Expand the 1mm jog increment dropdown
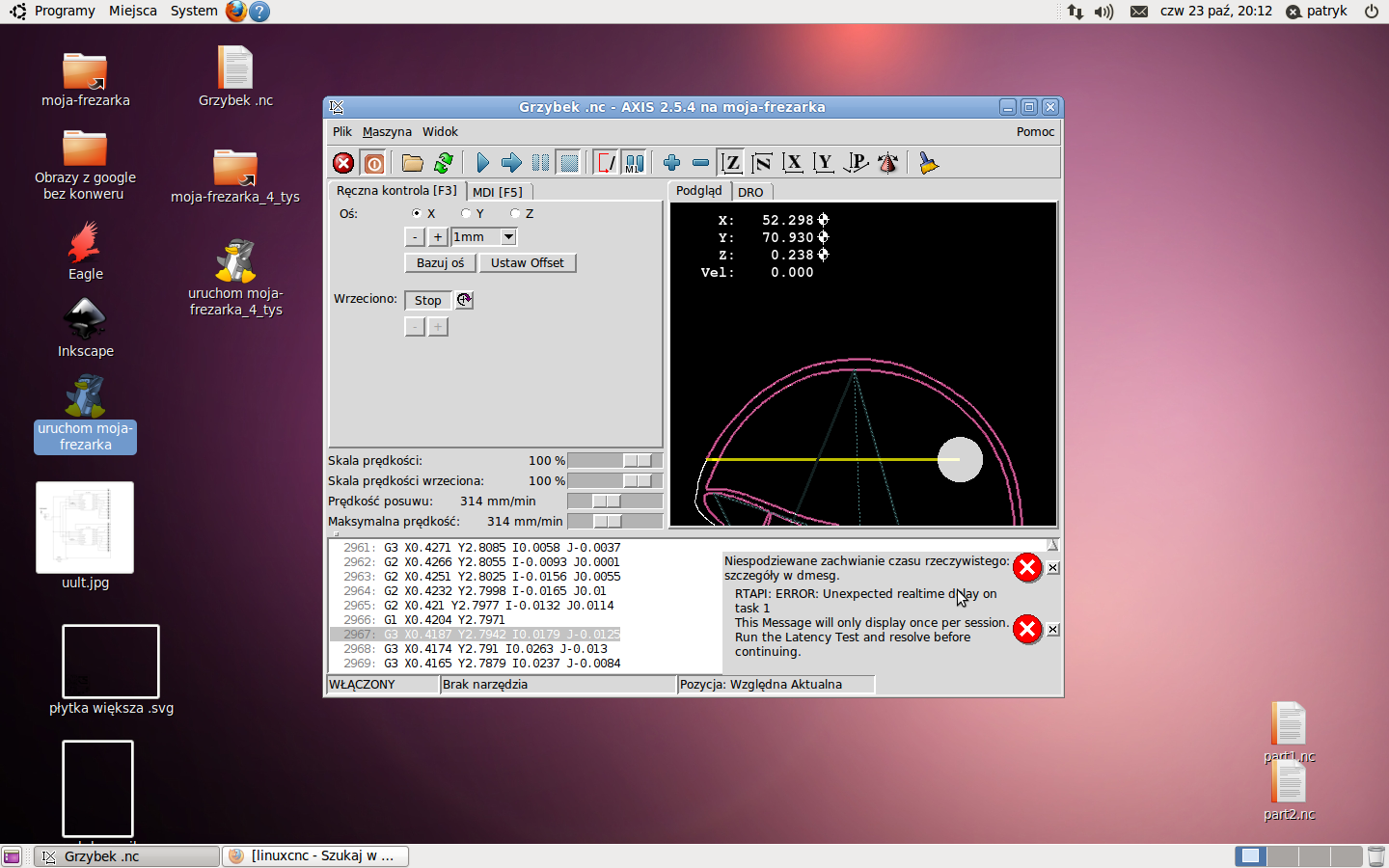The width and height of the screenshot is (1389, 868). (508, 236)
